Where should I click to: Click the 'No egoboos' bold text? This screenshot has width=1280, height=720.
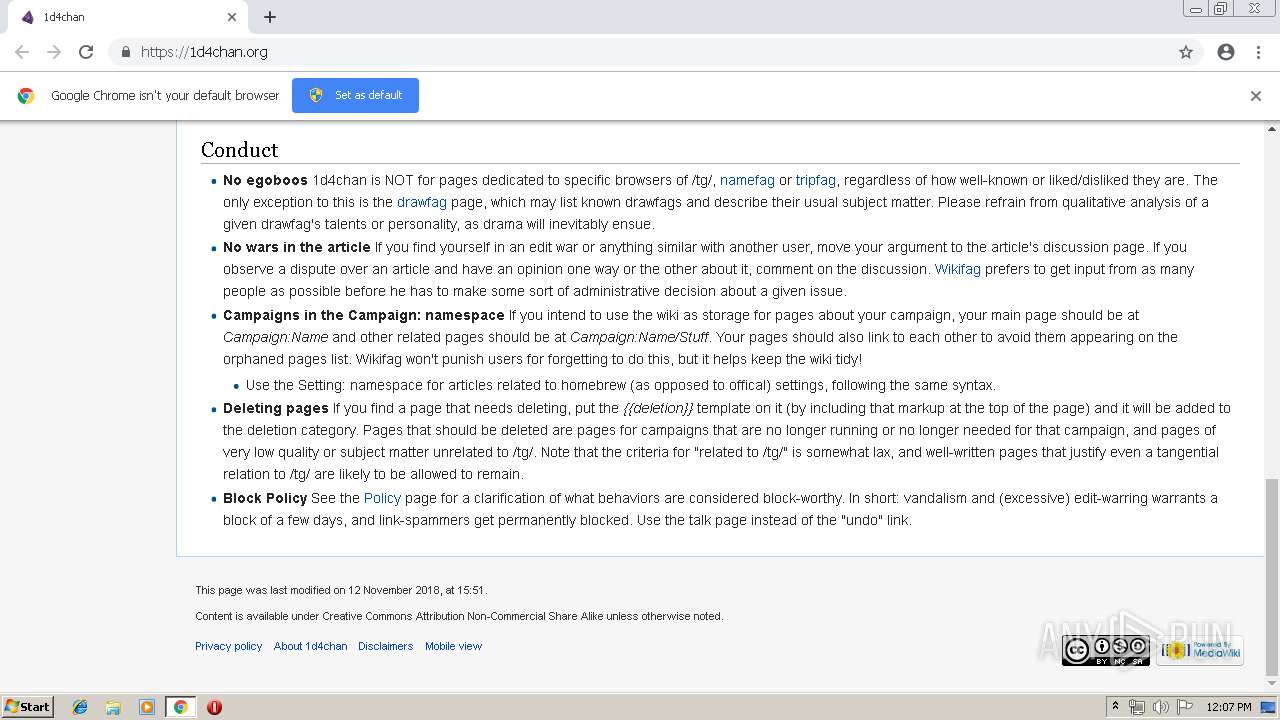click(265, 180)
